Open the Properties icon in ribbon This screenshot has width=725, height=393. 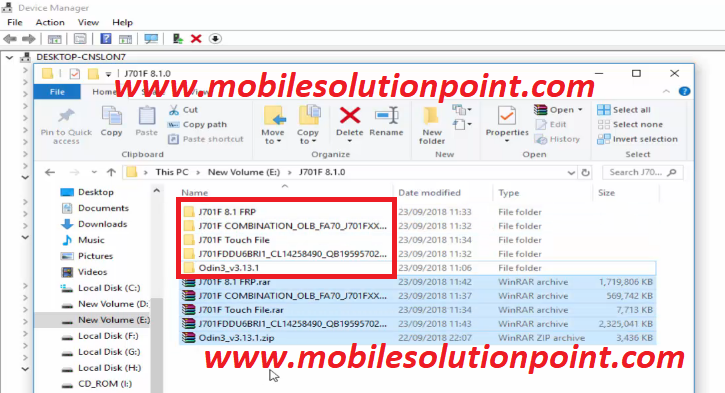(507, 116)
